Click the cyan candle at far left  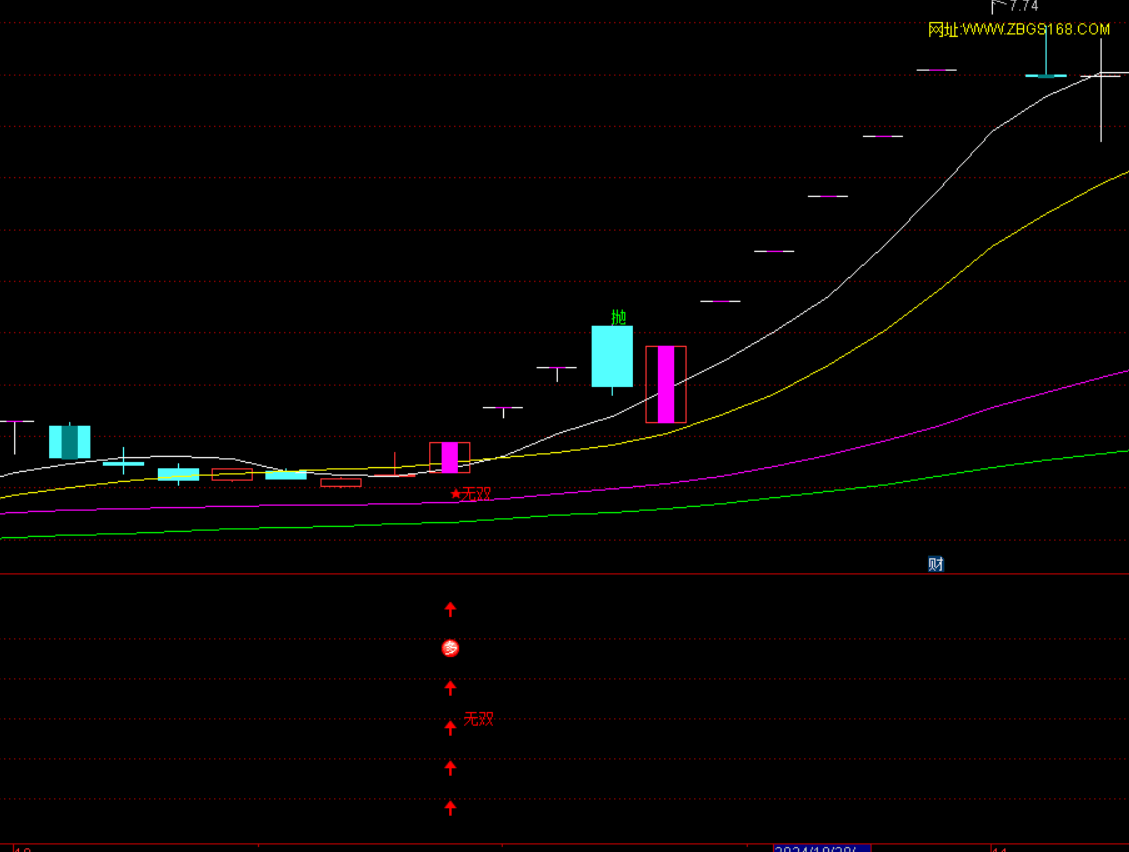click(70, 442)
